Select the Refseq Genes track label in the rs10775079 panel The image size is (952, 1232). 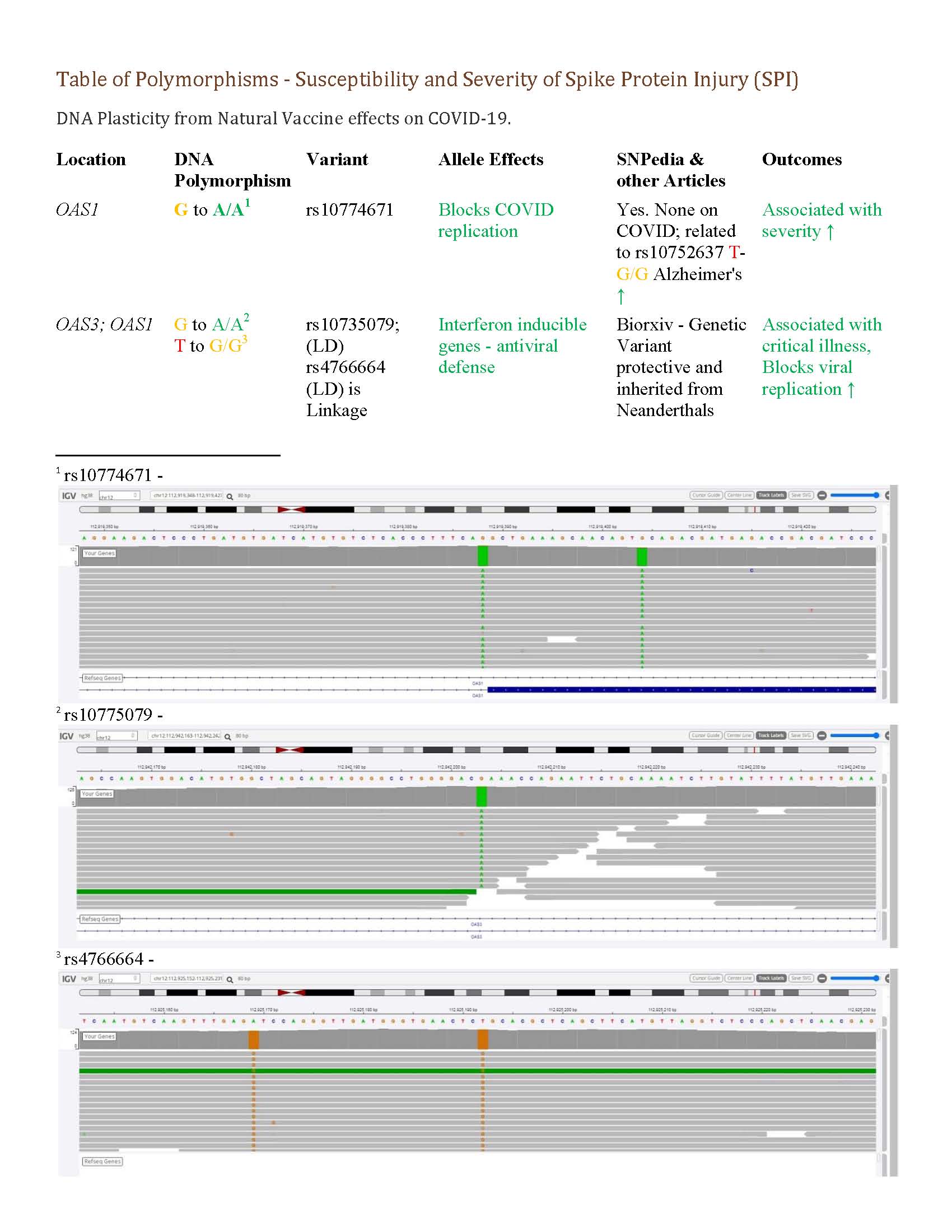pyautogui.click(x=100, y=919)
